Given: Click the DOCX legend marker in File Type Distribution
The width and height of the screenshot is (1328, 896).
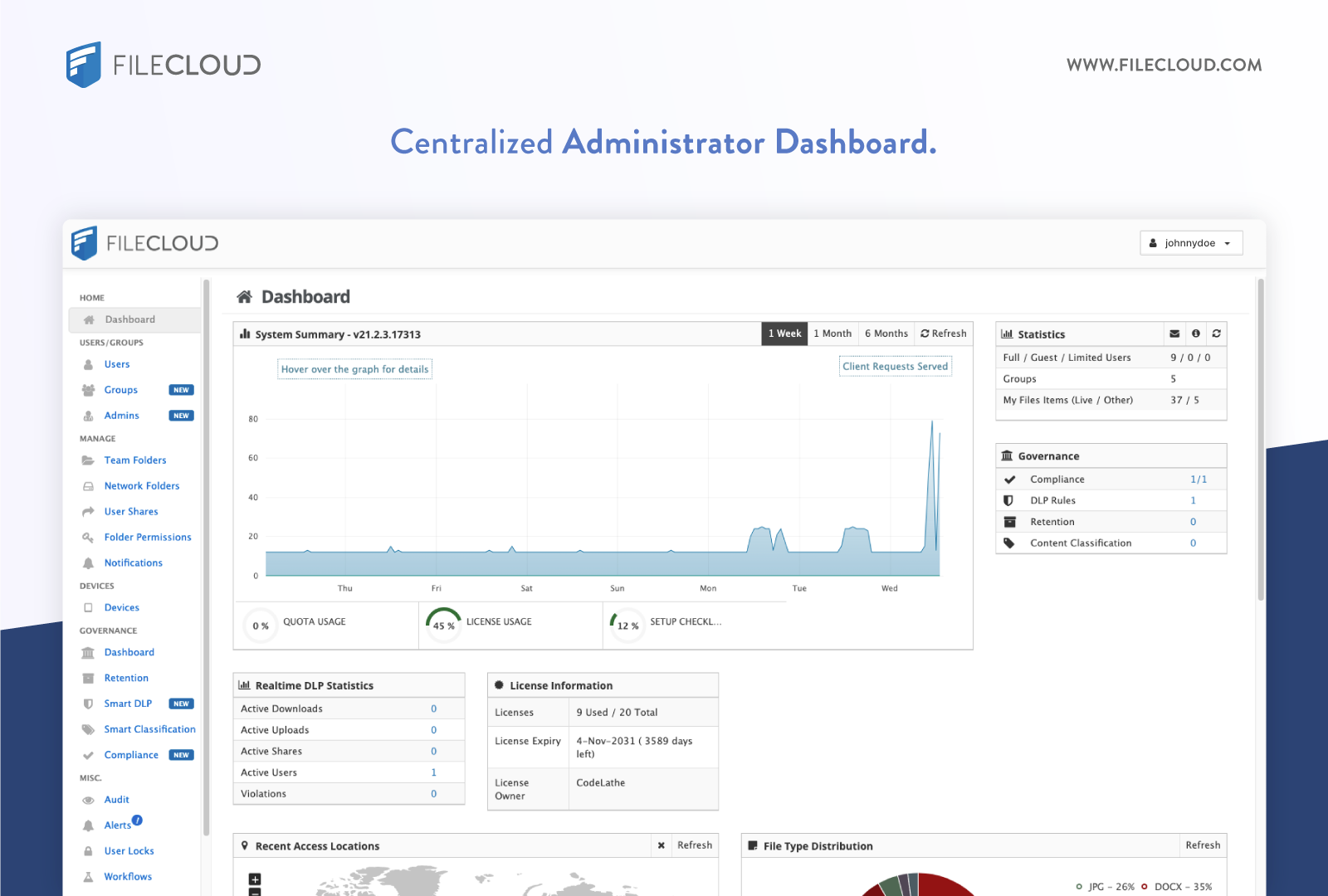Looking at the screenshot, I should 1145,887.
